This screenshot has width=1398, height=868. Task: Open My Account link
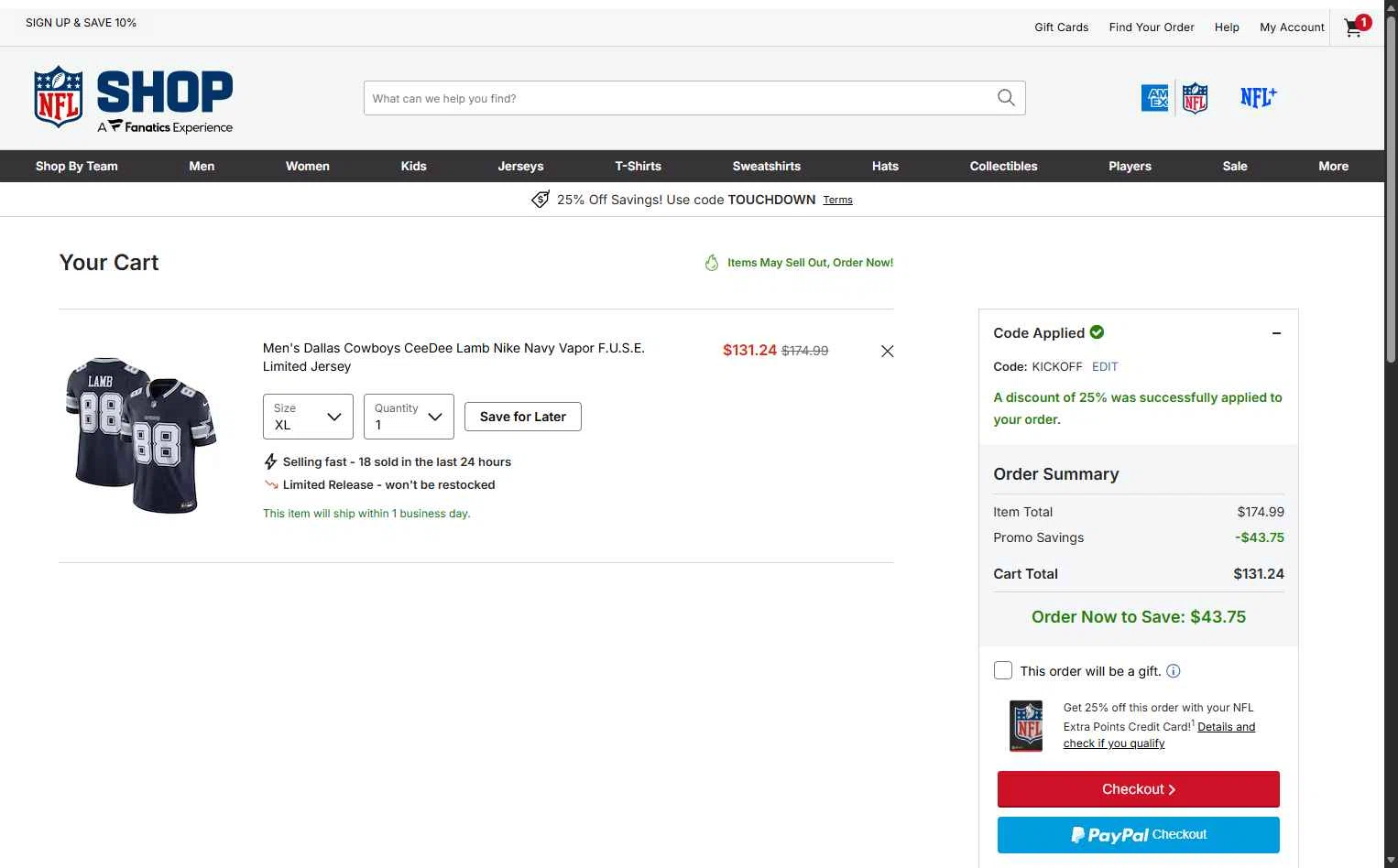coord(1292,27)
